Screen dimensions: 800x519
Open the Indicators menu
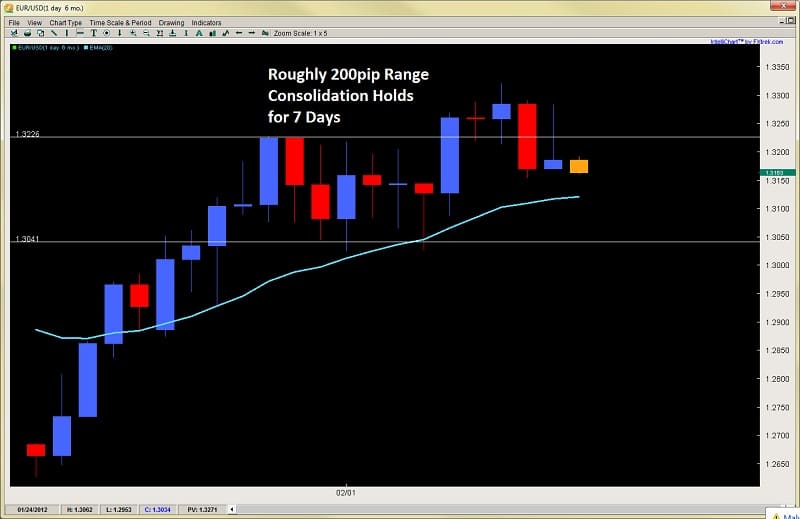pyautogui.click(x=206, y=22)
